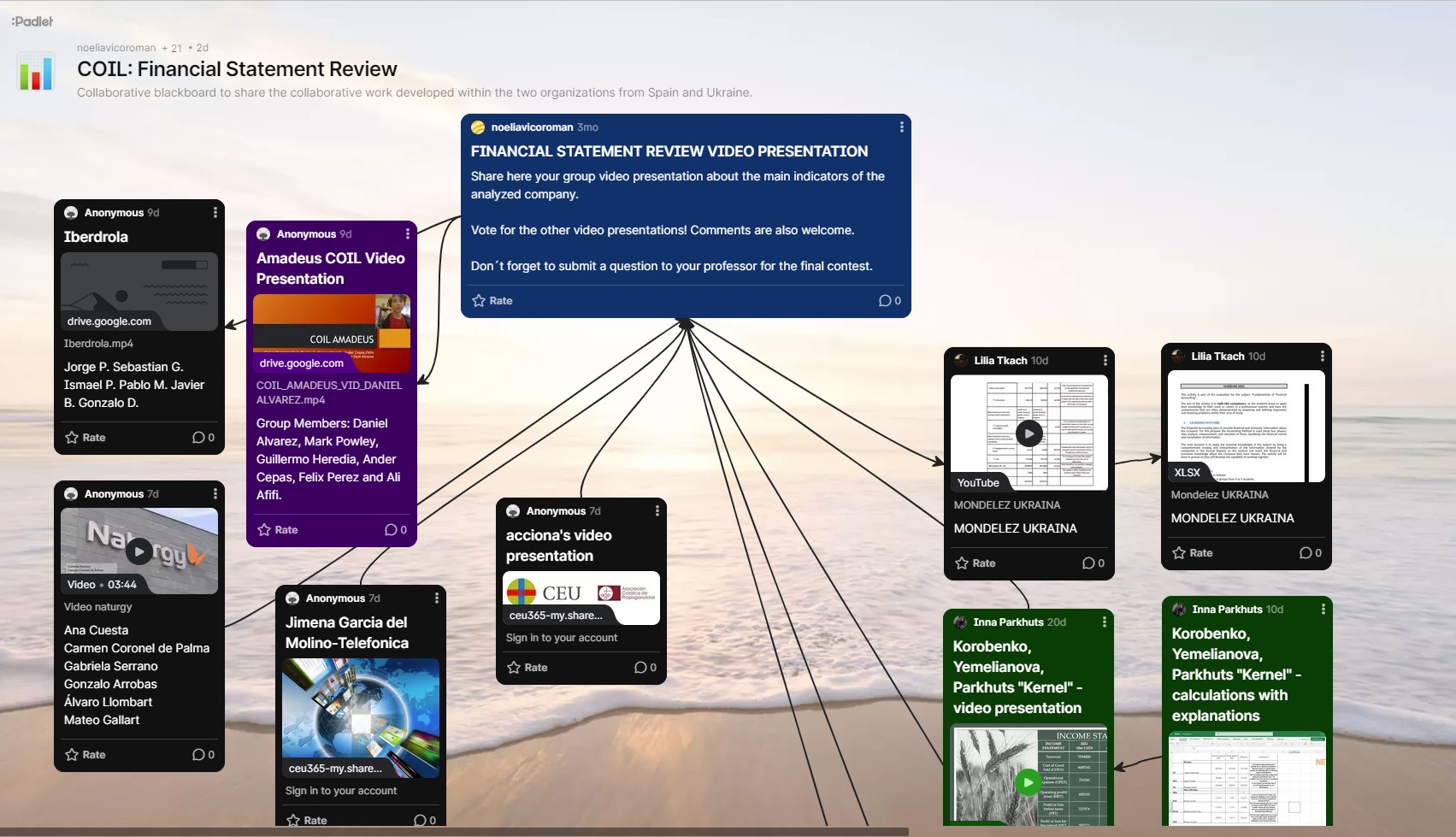Play the Naturgy video
This screenshot has height=837, width=1456.
tap(139, 551)
